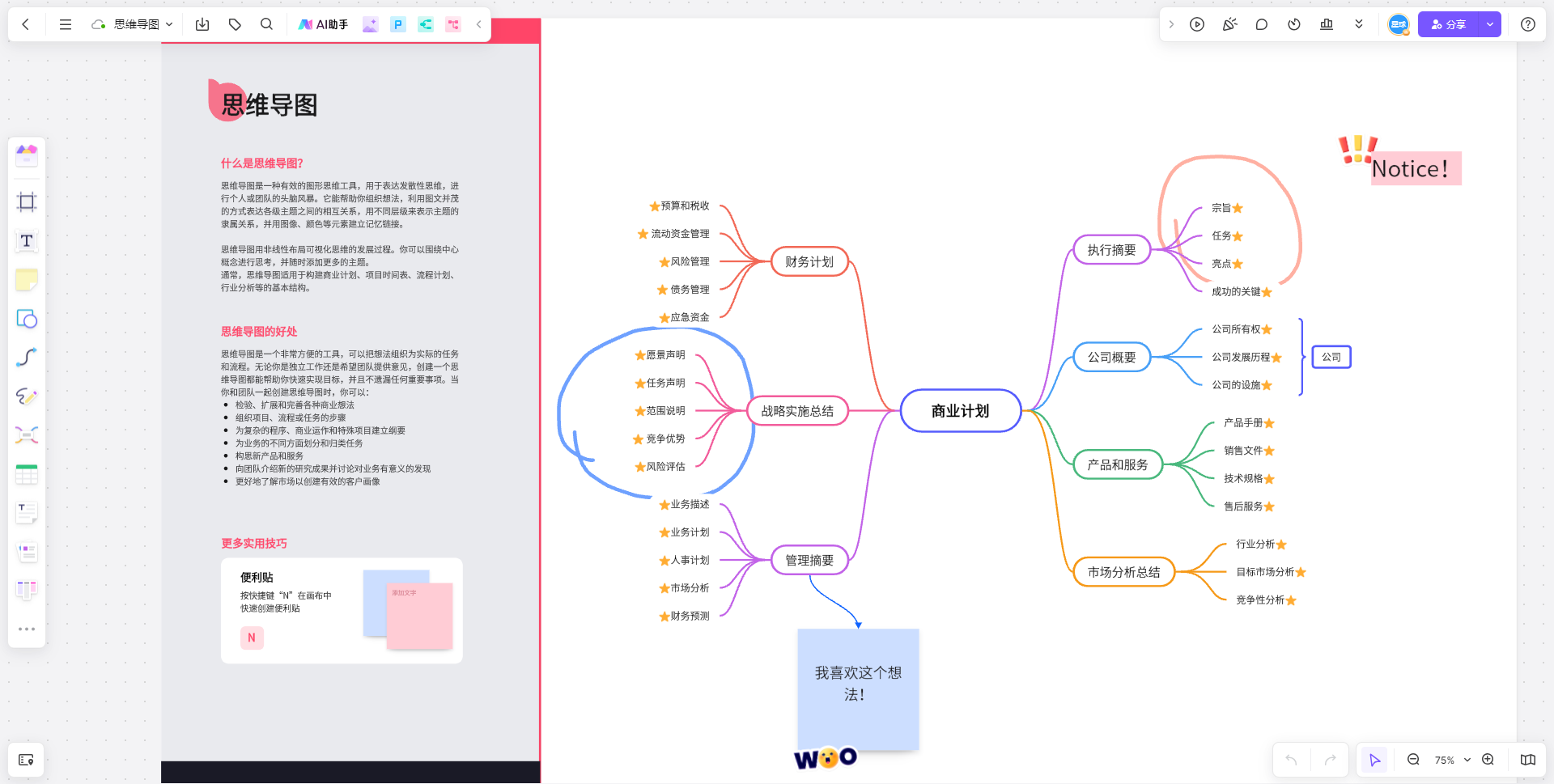The width and height of the screenshot is (1554, 784).
Task: Select the text document card tool
Action: [x=27, y=513]
